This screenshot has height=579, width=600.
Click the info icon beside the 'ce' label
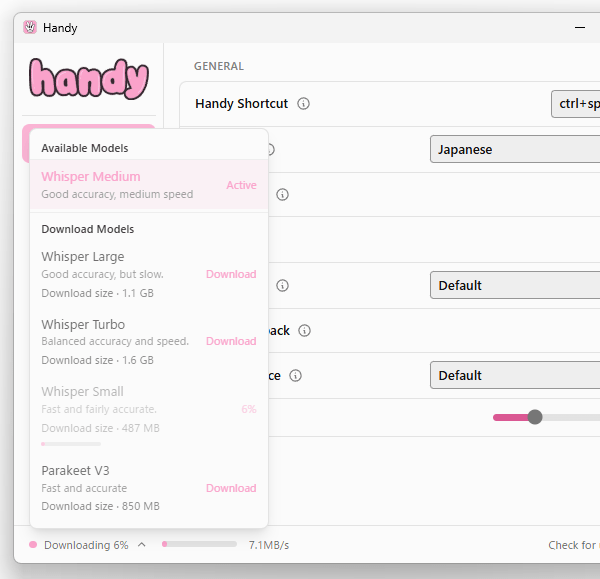click(x=295, y=376)
